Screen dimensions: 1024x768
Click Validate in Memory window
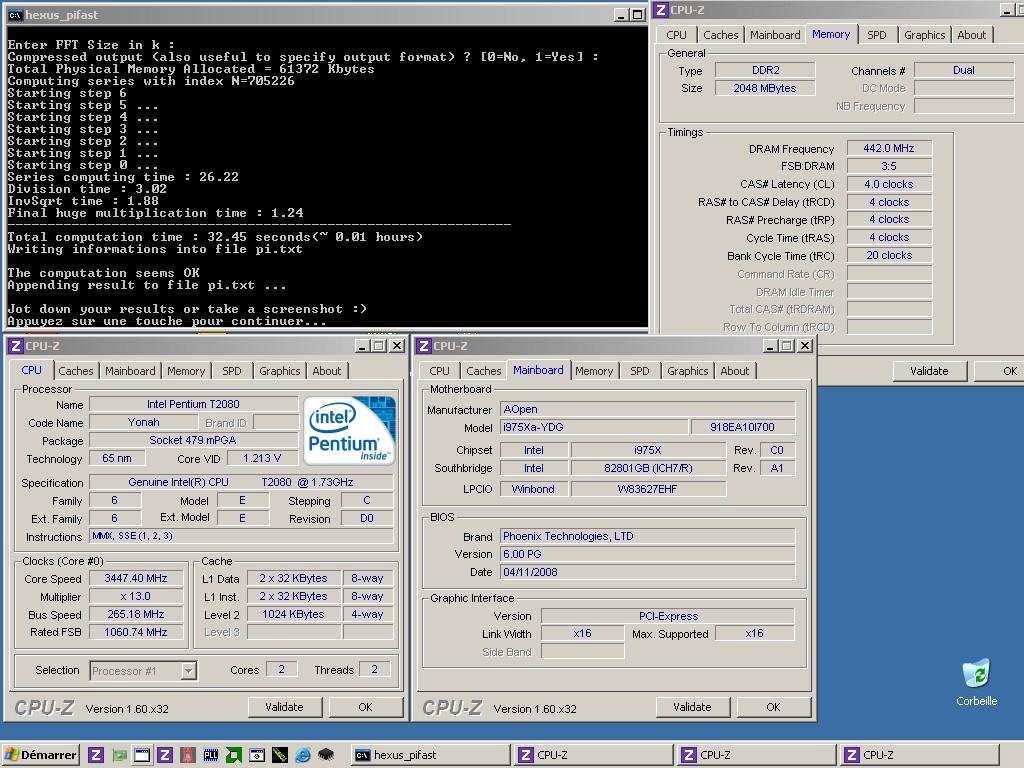click(929, 371)
